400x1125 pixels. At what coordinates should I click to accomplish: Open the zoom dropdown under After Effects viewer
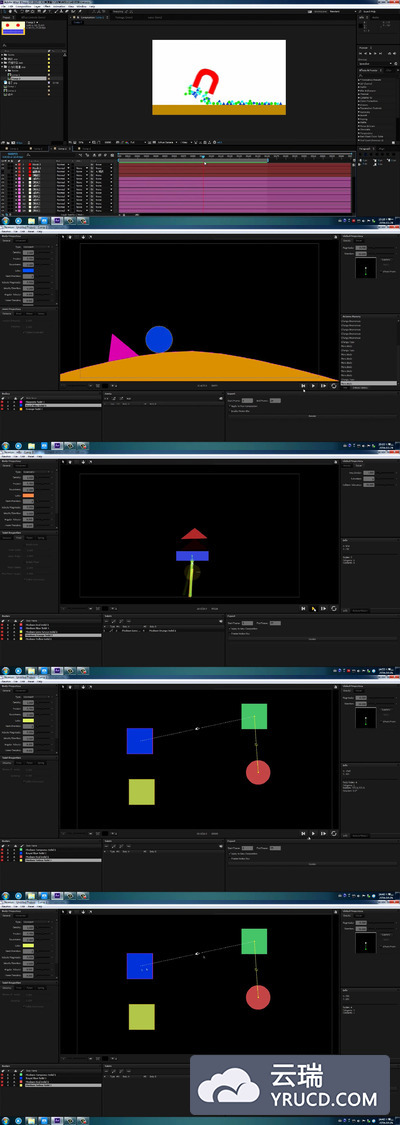coord(82,143)
